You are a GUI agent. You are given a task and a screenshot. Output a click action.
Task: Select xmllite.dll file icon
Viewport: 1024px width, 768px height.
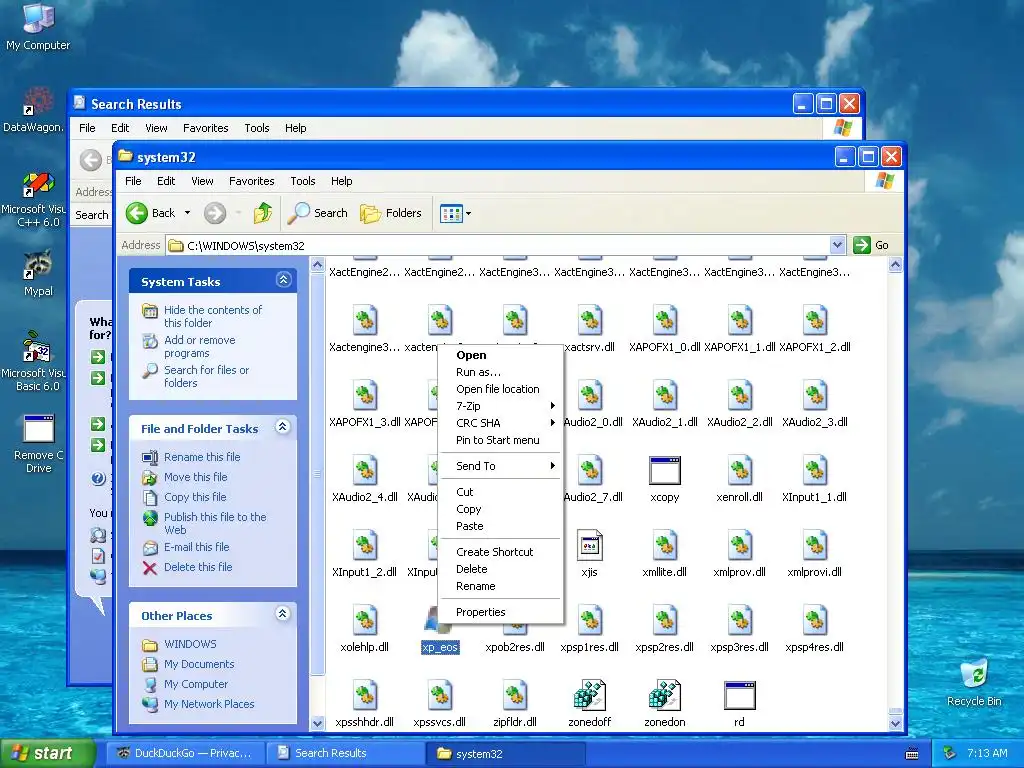665,546
